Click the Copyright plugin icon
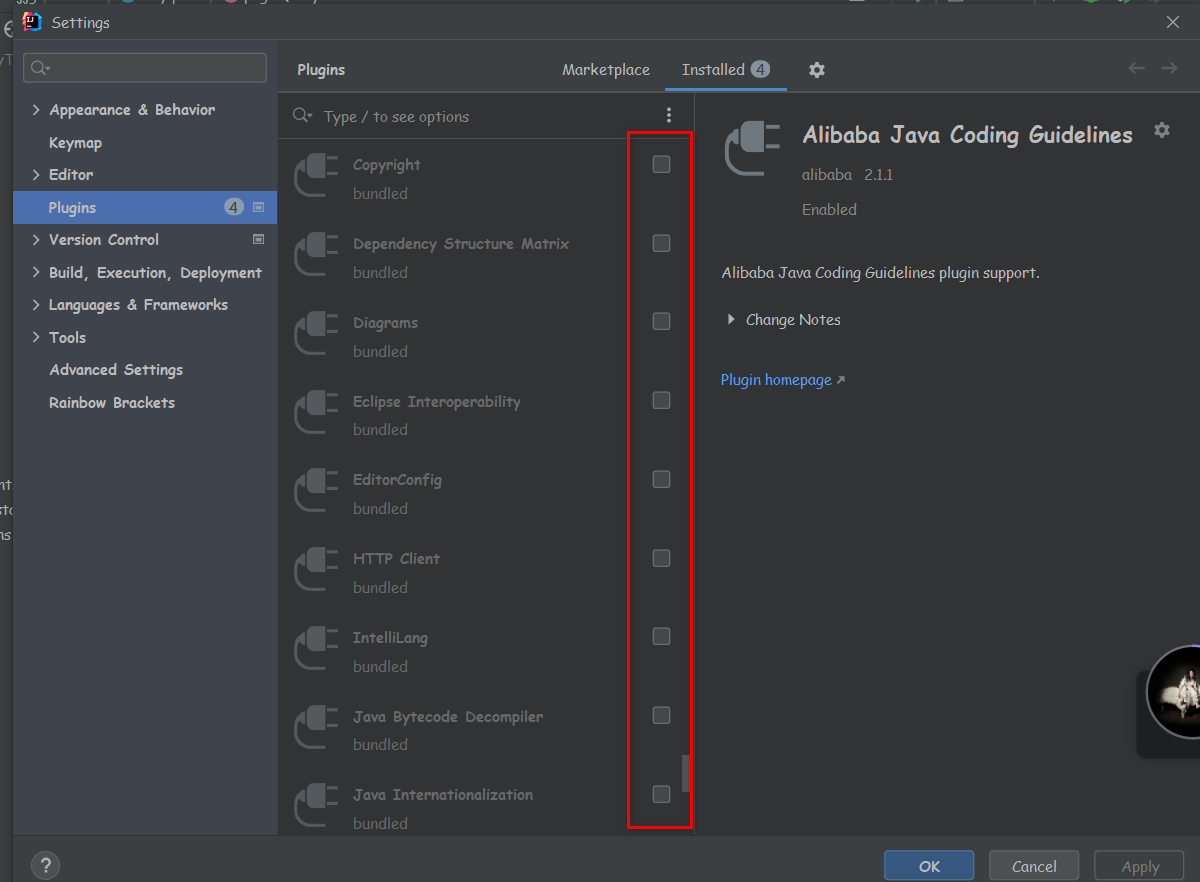 click(x=316, y=176)
